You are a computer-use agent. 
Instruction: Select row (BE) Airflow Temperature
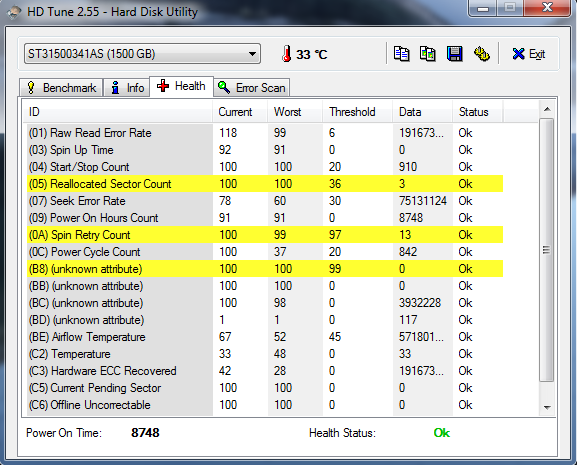(265, 337)
